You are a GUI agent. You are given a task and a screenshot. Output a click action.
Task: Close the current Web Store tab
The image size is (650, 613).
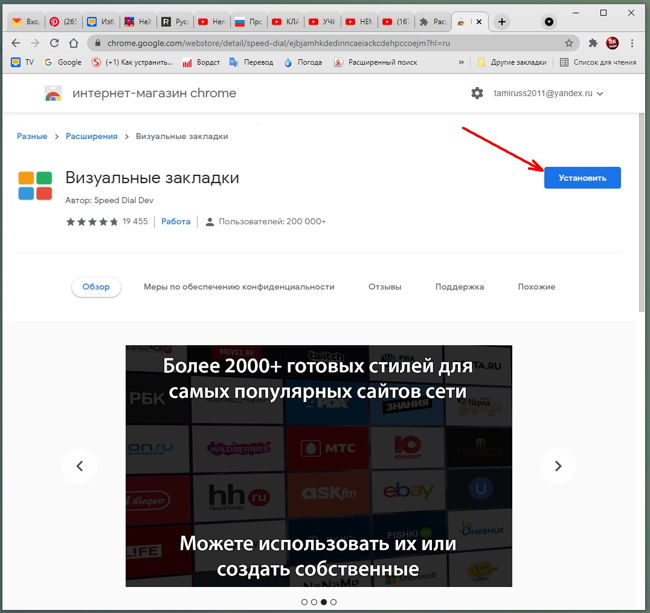(479, 22)
